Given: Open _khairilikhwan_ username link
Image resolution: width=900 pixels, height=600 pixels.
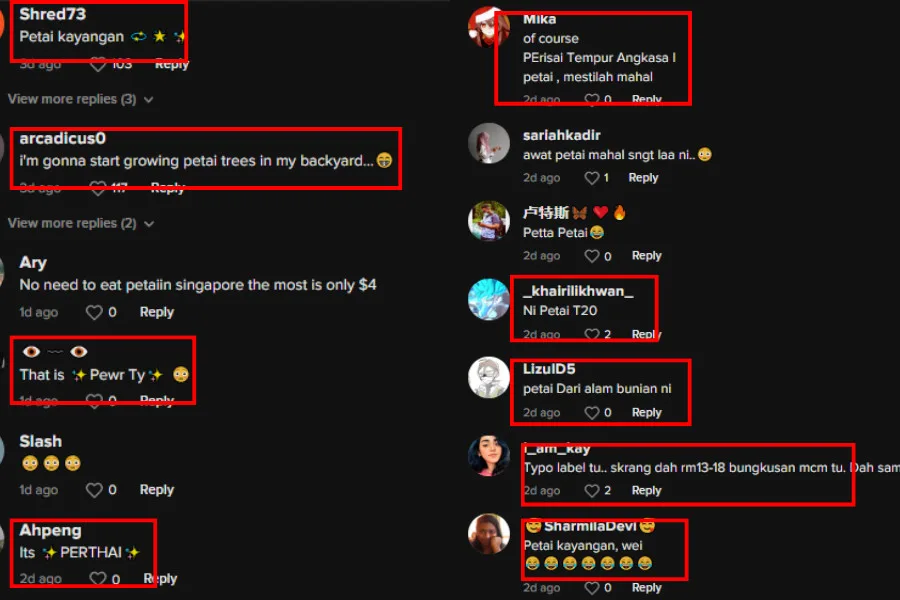Looking at the screenshot, I should (578, 291).
